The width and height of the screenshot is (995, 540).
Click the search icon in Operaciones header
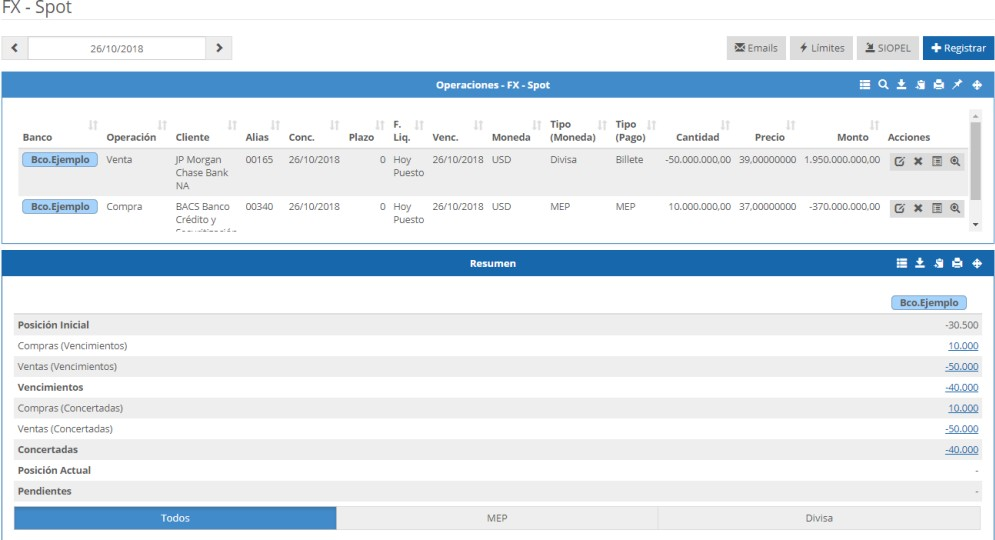[883, 85]
